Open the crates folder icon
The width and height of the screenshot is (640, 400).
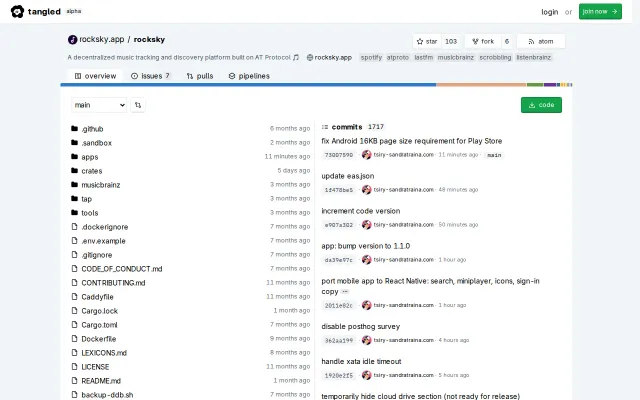point(74,170)
